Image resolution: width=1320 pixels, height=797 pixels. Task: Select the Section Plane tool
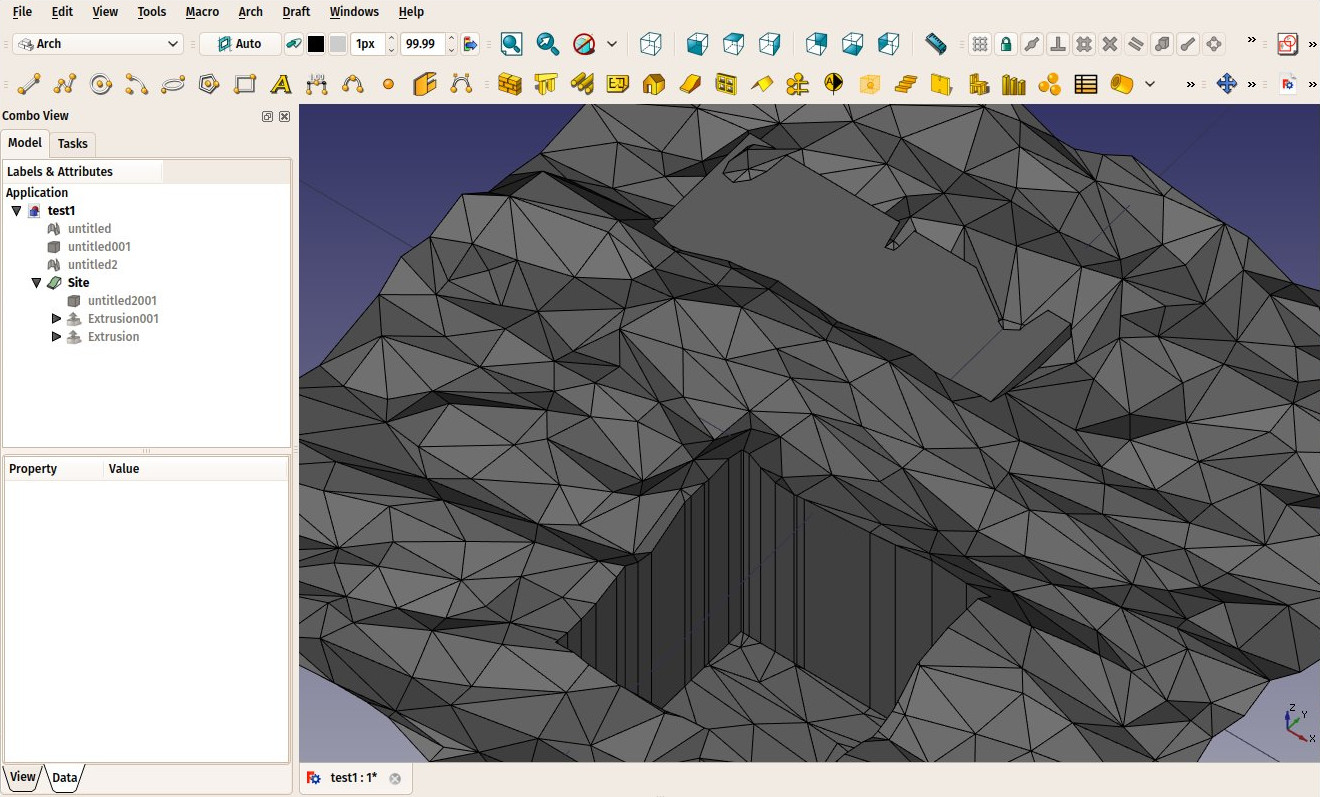[x=834, y=84]
